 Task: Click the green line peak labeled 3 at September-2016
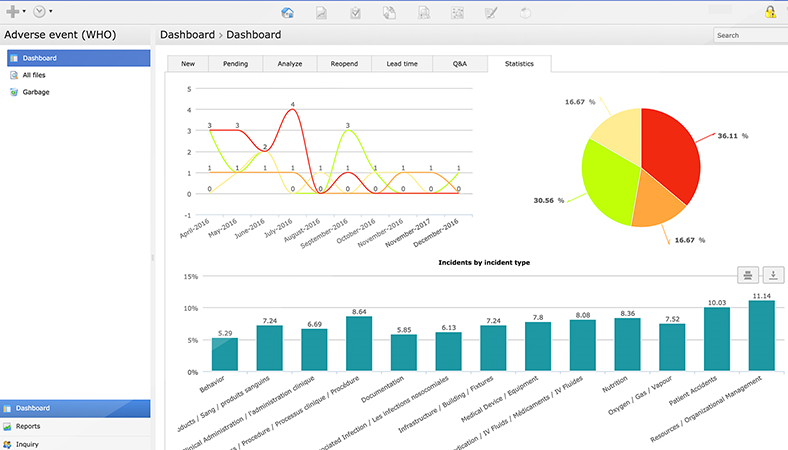tap(348, 130)
